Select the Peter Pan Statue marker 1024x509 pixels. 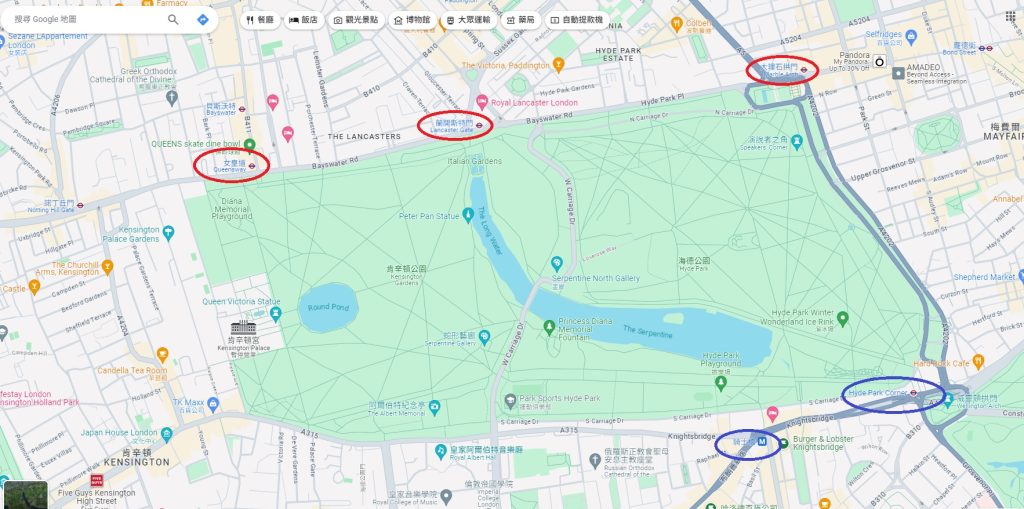pyautogui.click(x=468, y=214)
